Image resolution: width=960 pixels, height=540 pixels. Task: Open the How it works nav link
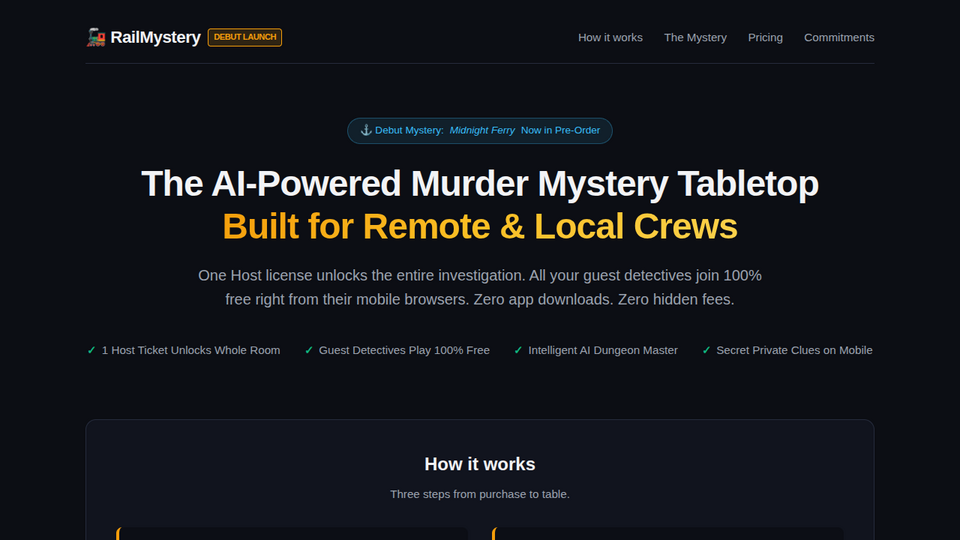[610, 37]
